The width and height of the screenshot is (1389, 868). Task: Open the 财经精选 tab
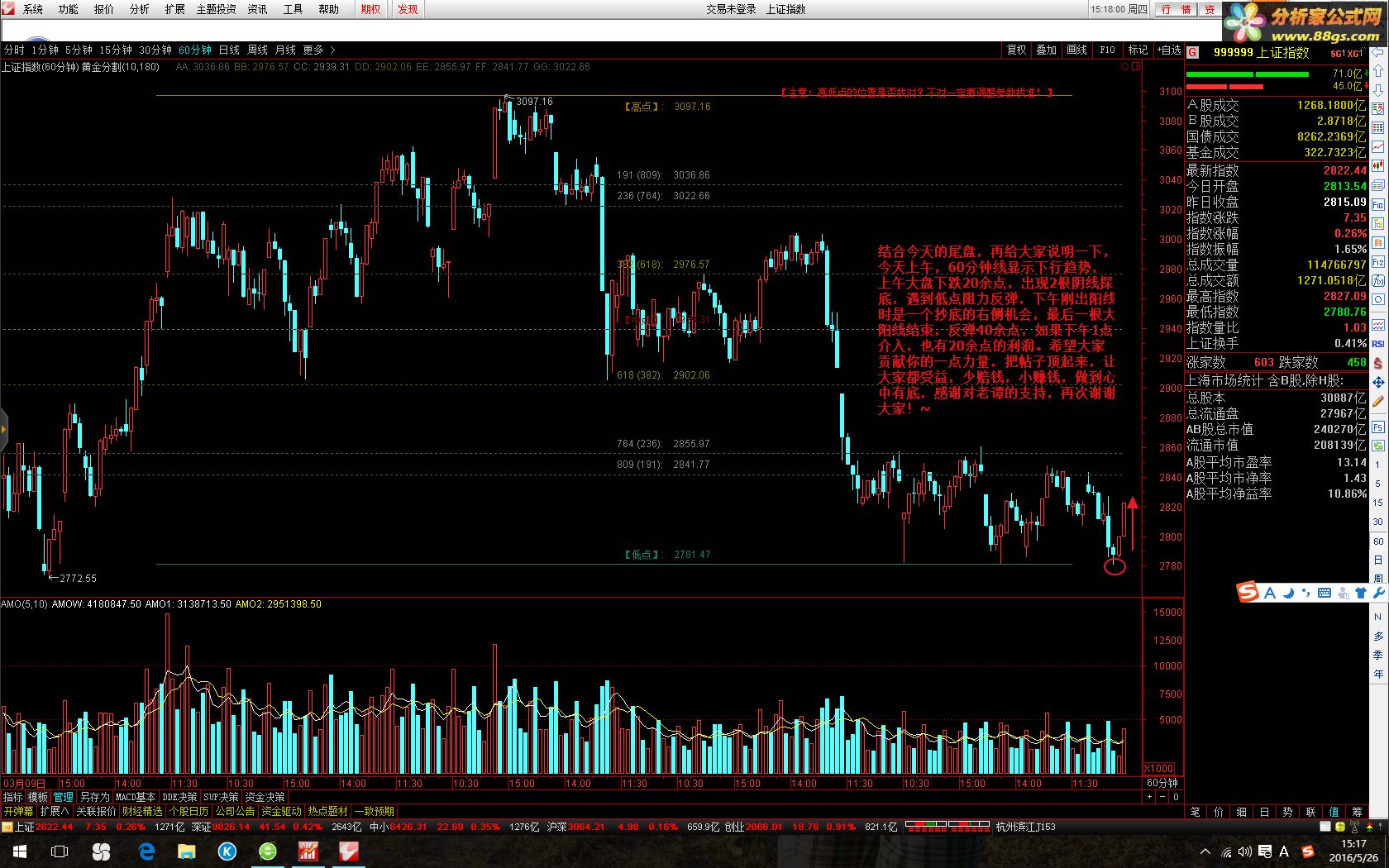coord(142,812)
